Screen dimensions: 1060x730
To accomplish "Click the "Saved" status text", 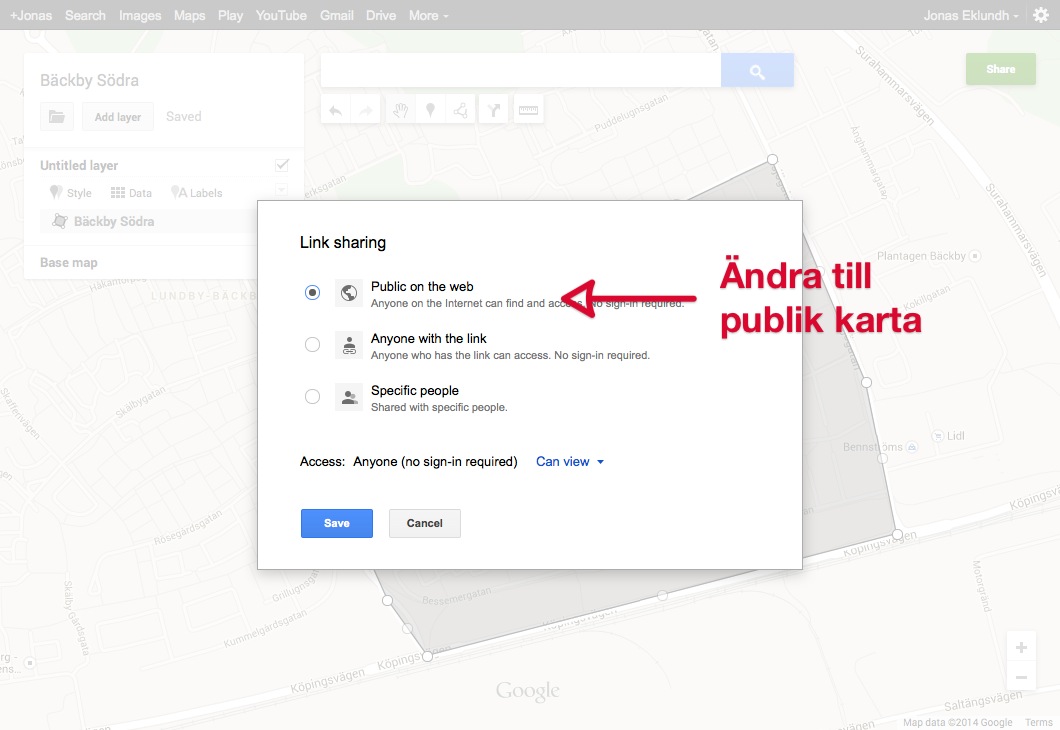I will pyautogui.click(x=184, y=116).
